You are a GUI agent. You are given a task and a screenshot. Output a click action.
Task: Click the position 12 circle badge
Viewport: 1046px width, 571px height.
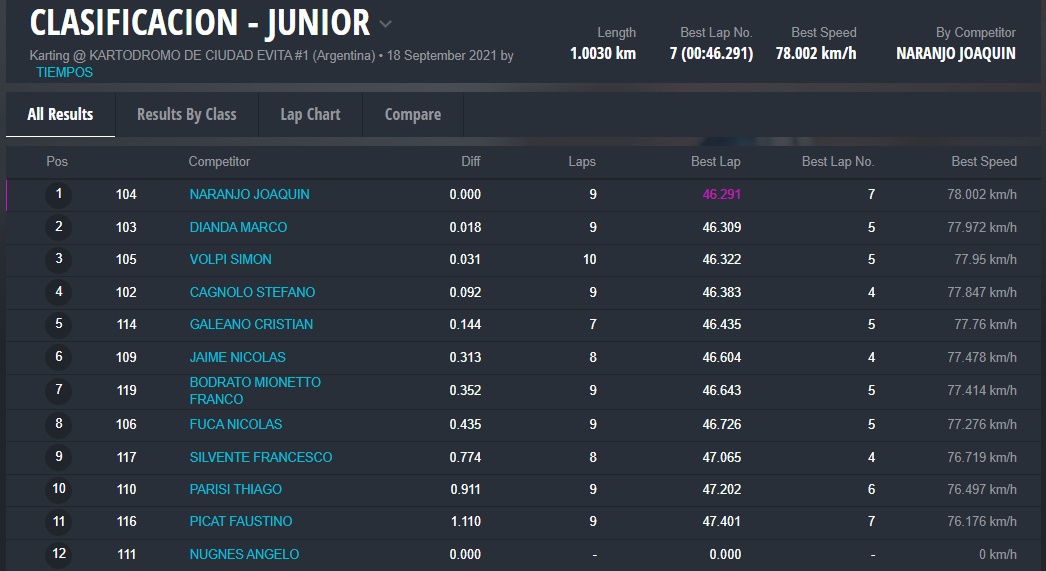pyautogui.click(x=58, y=554)
